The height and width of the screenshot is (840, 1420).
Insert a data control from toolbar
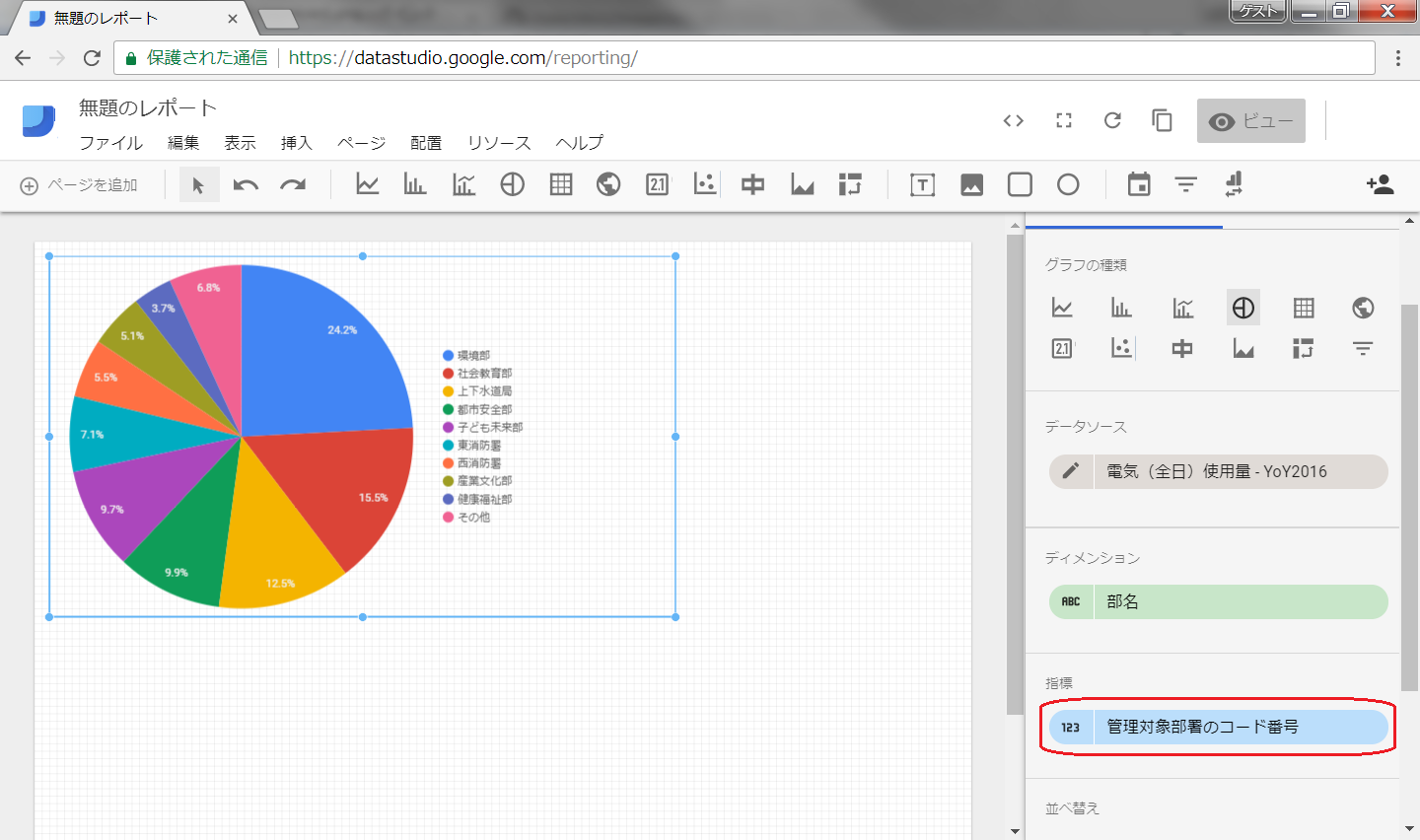point(1234,184)
